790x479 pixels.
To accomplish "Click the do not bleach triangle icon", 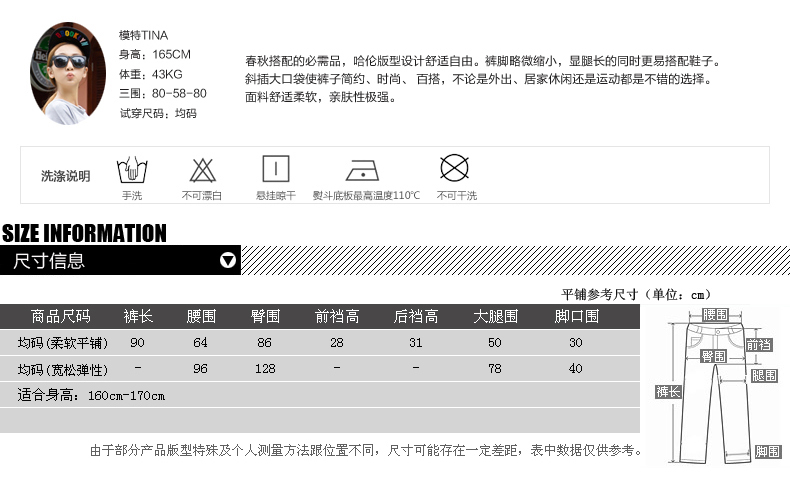I will [202, 168].
